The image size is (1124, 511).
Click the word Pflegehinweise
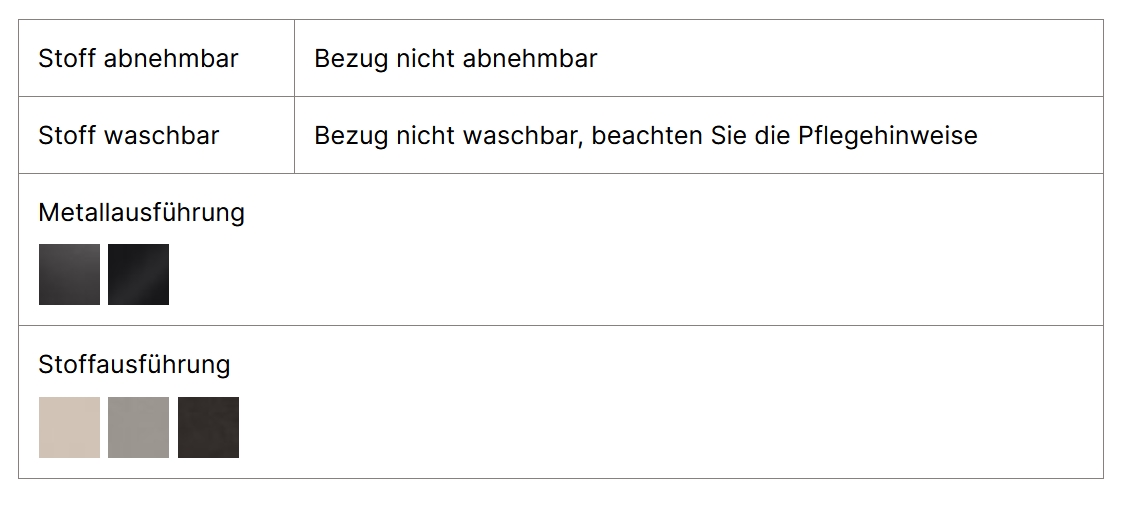click(887, 135)
